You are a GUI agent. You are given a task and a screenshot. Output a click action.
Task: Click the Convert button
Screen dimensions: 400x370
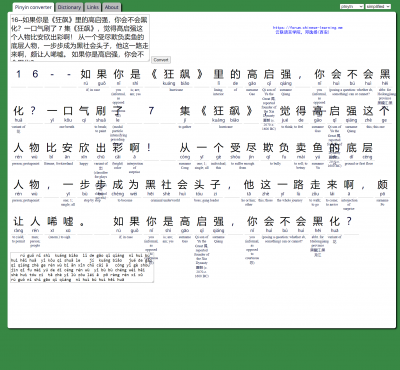[x=161, y=60]
